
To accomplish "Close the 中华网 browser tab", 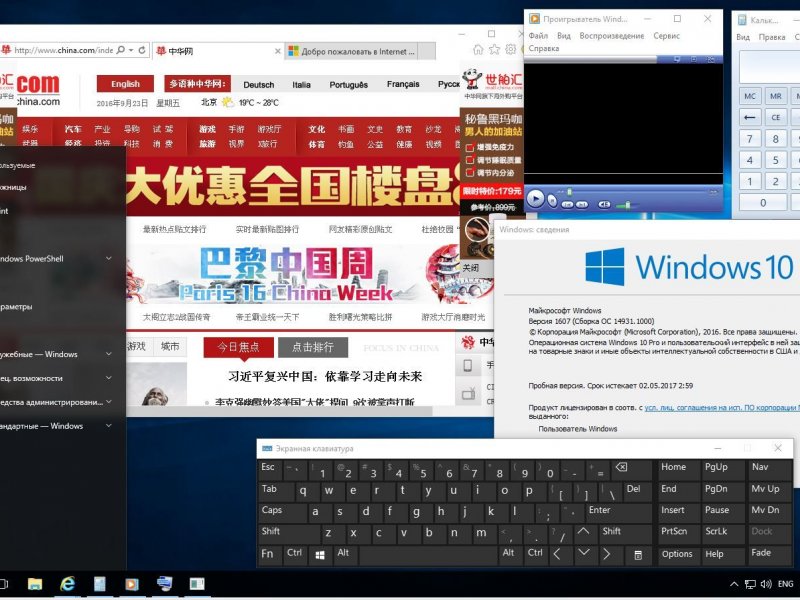I will tap(278, 51).
